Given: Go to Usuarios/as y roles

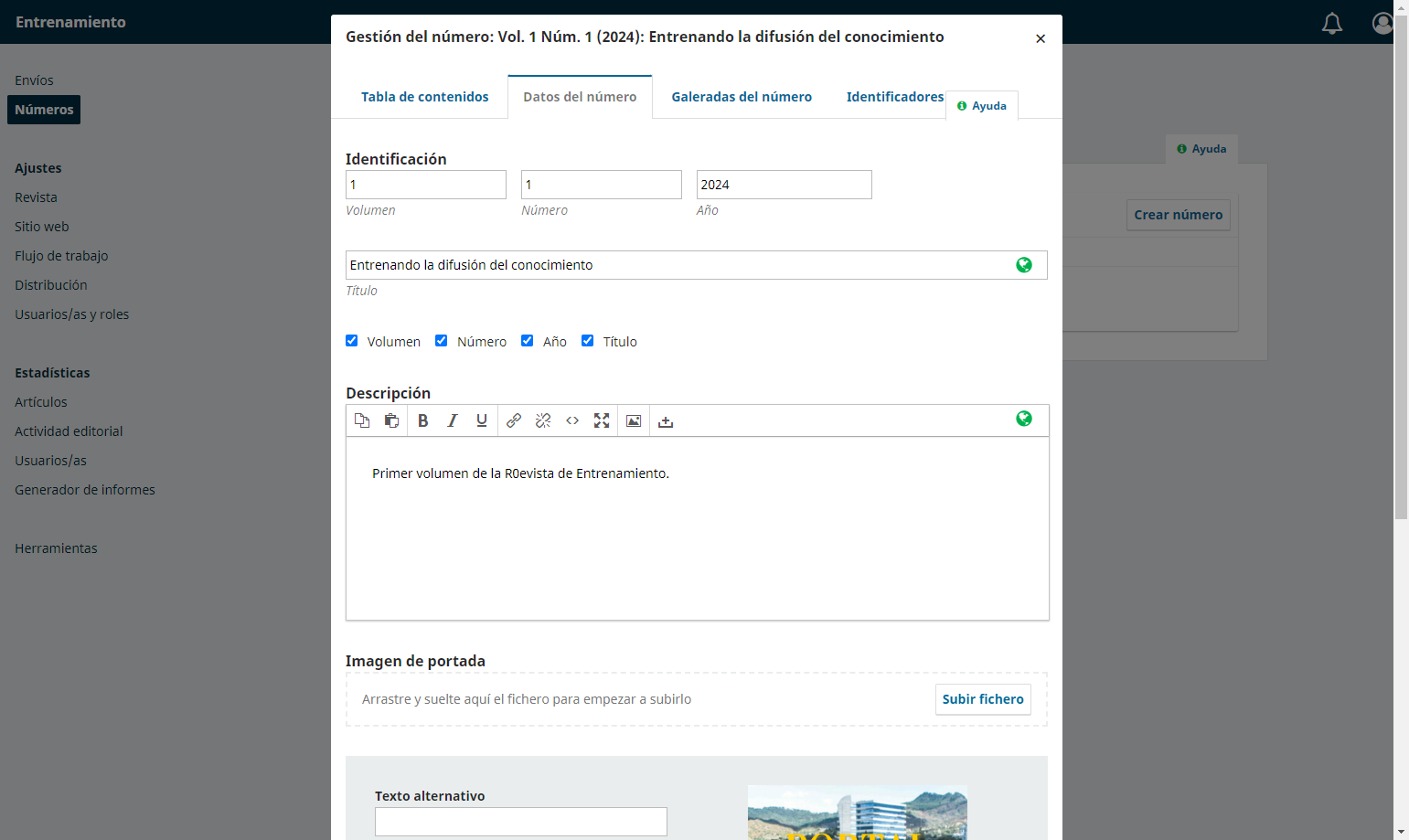Looking at the screenshot, I should pos(71,314).
